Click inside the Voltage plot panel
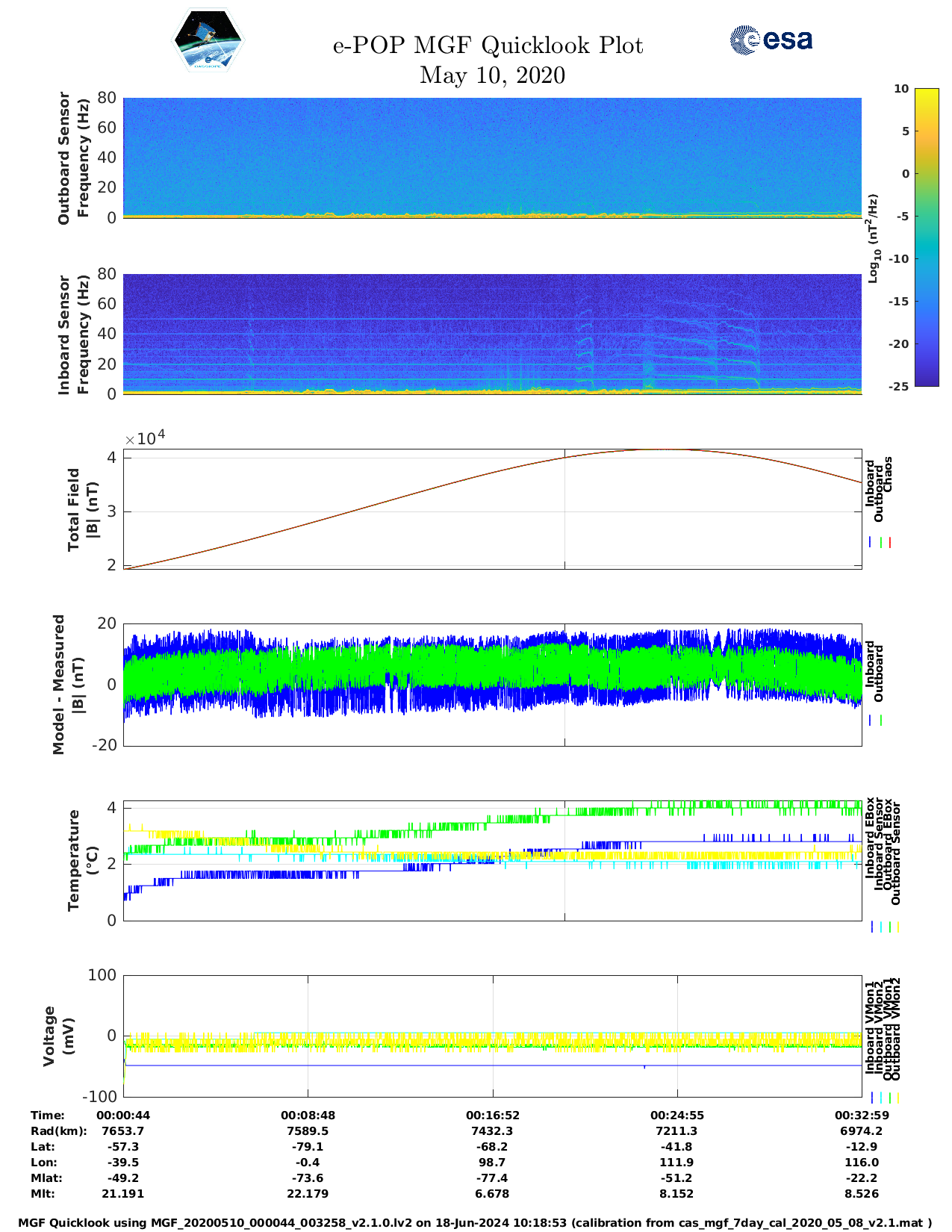This screenshot has width=952, height=1232. tap(492, 1036)
